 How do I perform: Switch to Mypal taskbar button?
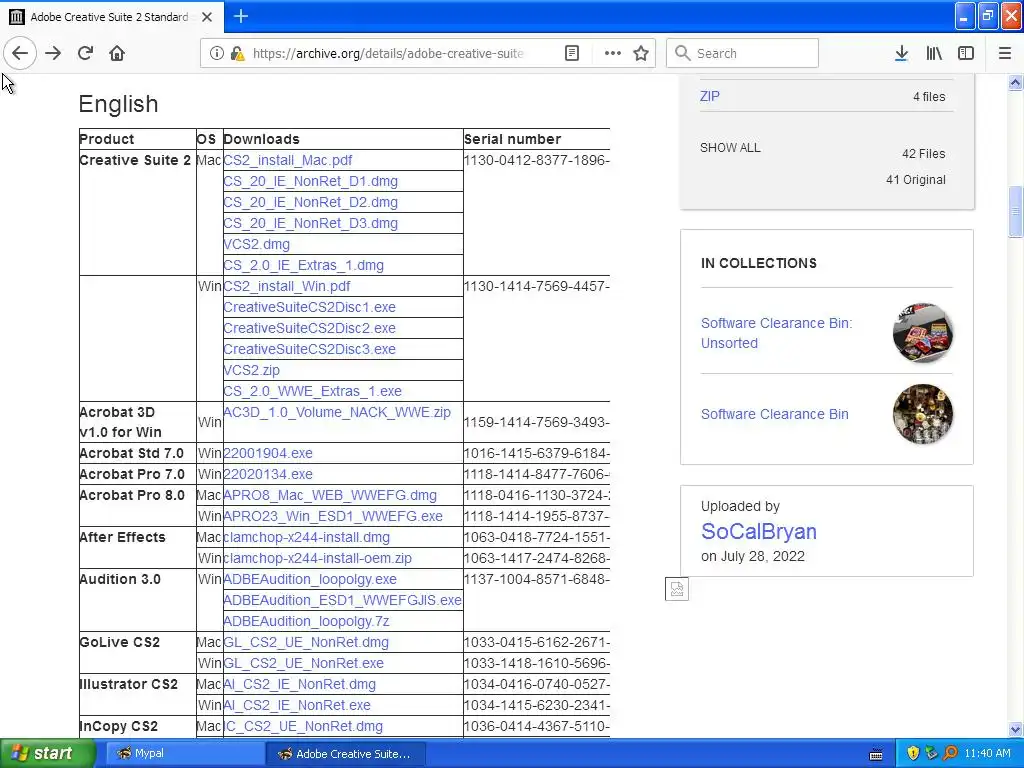pyautogui.click(x=184, y=754)
